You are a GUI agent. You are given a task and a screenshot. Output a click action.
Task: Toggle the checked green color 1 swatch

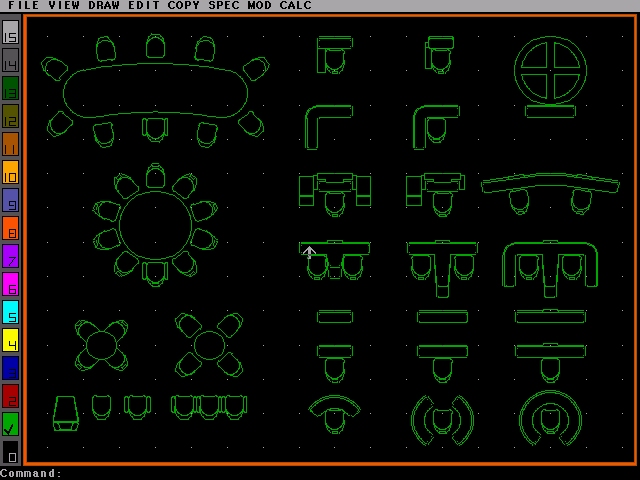click(x=10, y=424)
